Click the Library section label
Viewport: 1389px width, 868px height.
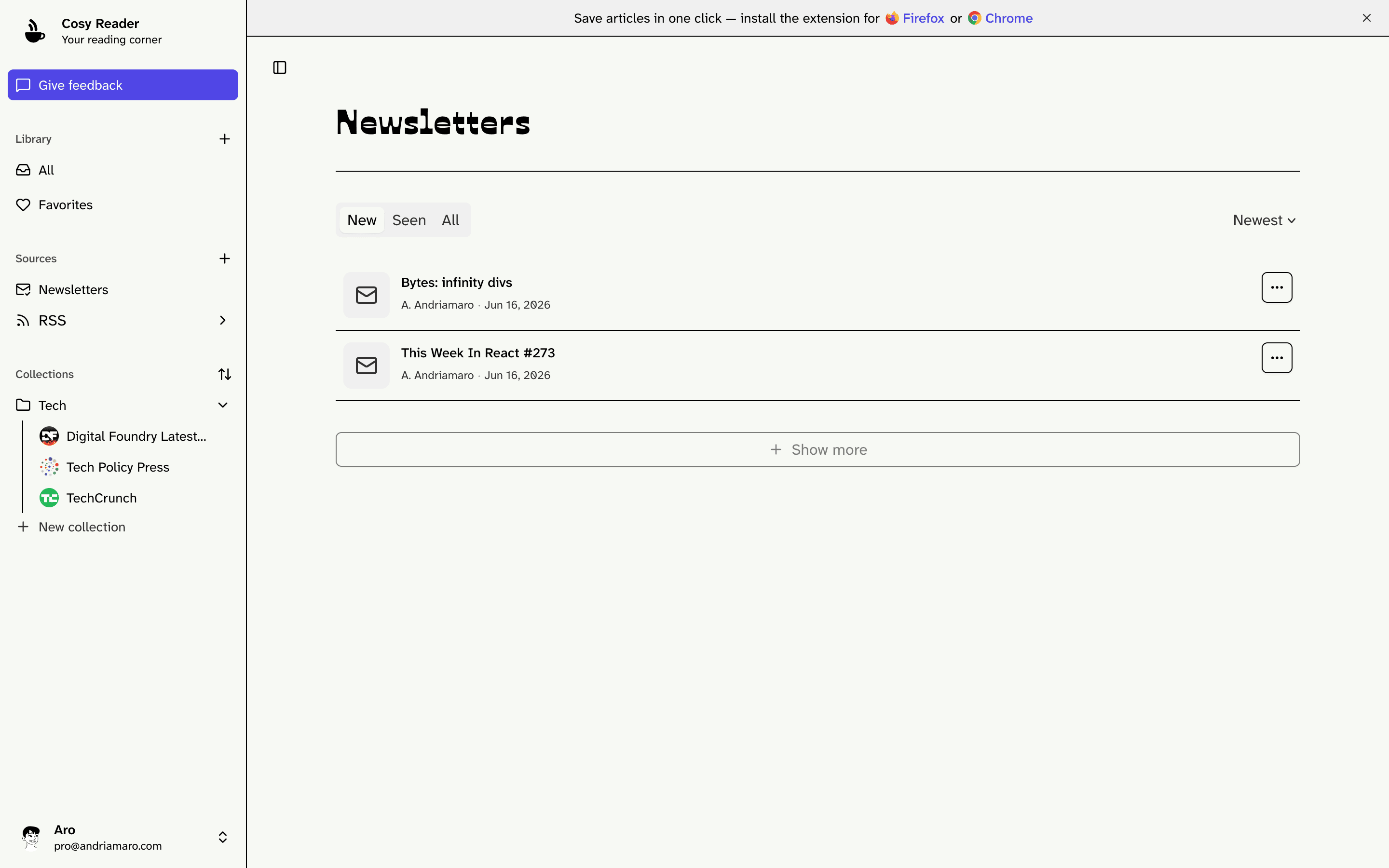pyautogui.click(x=33, y=139)
